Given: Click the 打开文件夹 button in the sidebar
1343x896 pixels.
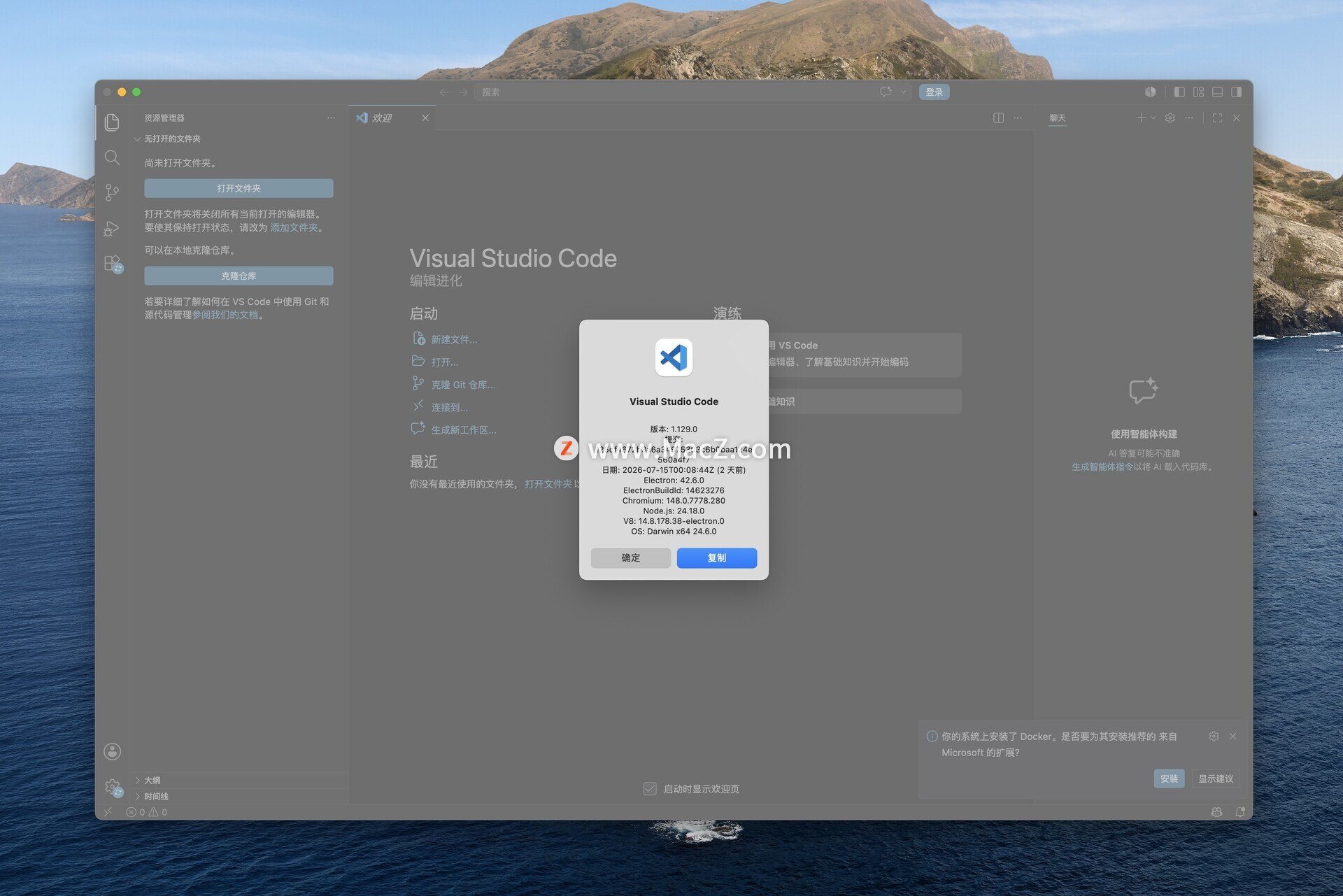Looking at the screenshot, I should [239, 188].
